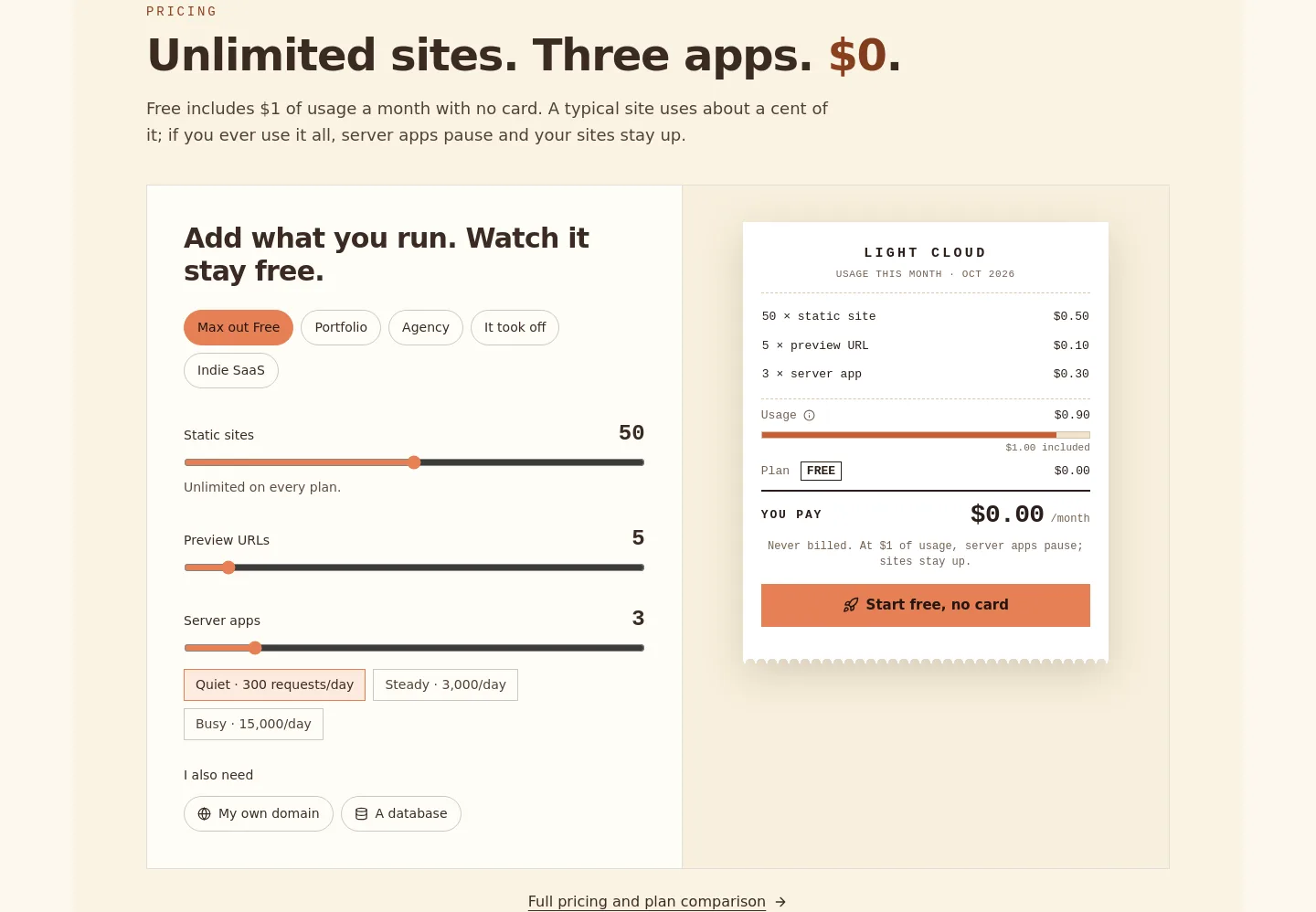
Task: Enable the A database add-on
Action: (x=401, y=813)
